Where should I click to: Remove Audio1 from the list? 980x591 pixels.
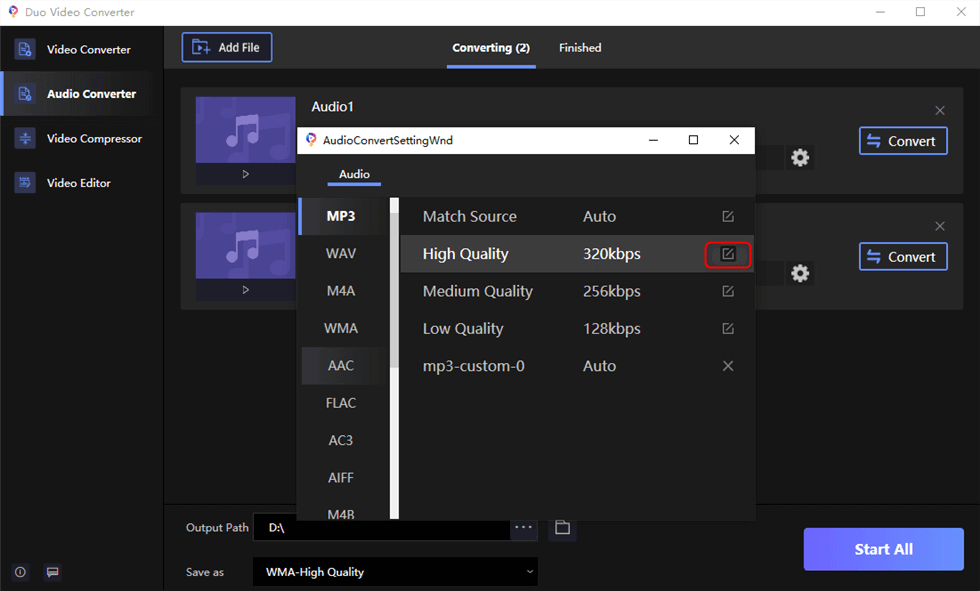(939, 111)
